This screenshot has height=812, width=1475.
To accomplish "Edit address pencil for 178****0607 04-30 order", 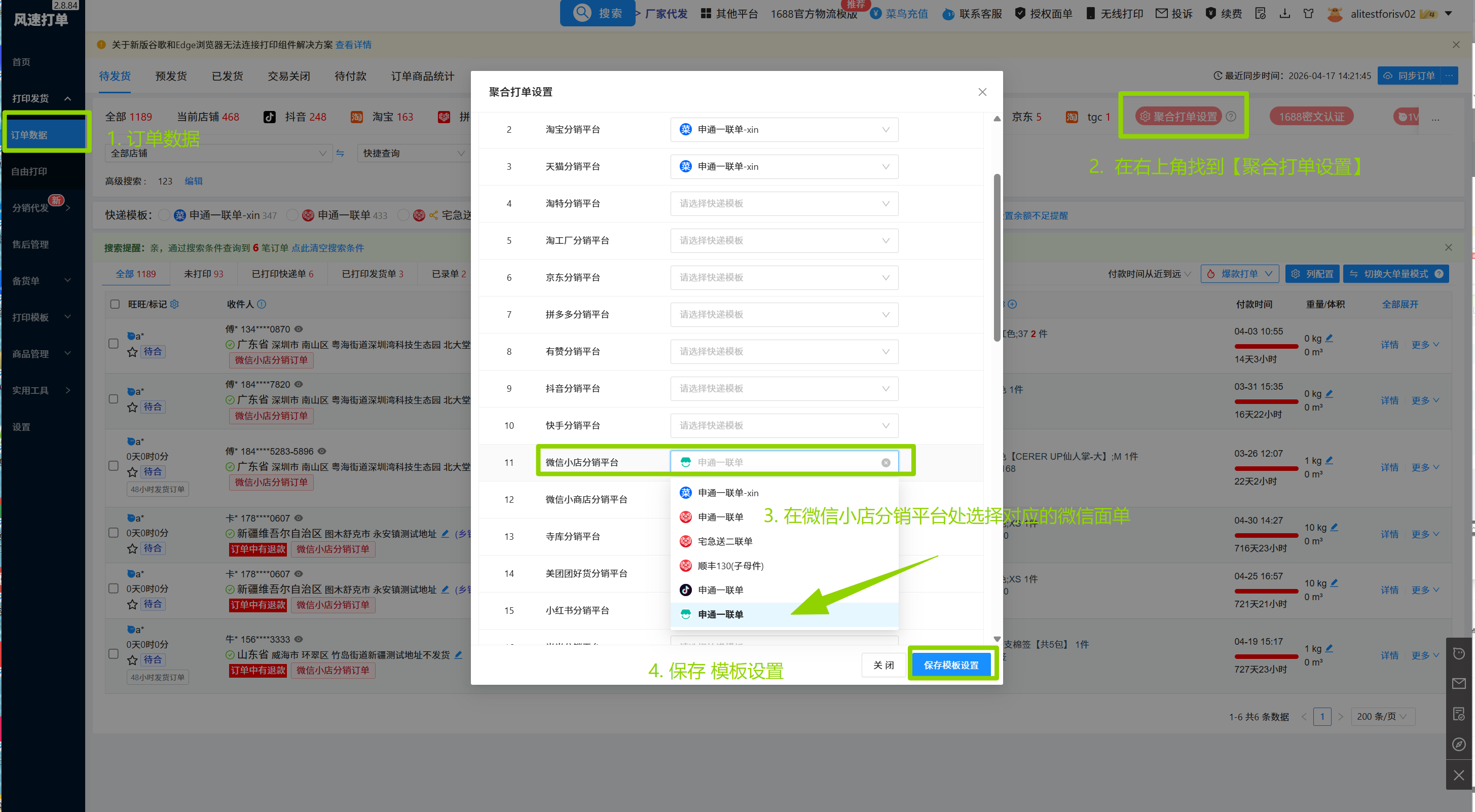I will [445, 534].
